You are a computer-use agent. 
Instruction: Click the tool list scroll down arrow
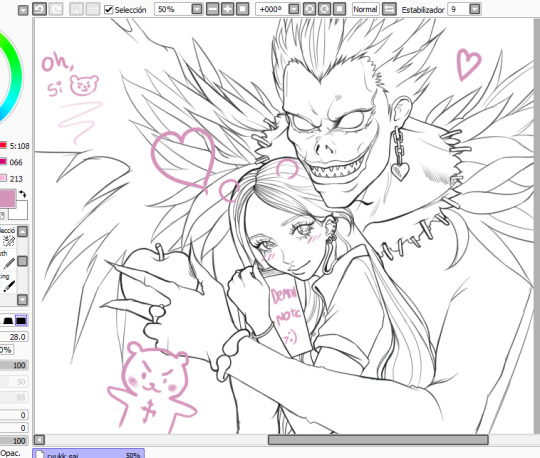click(22, 300)
